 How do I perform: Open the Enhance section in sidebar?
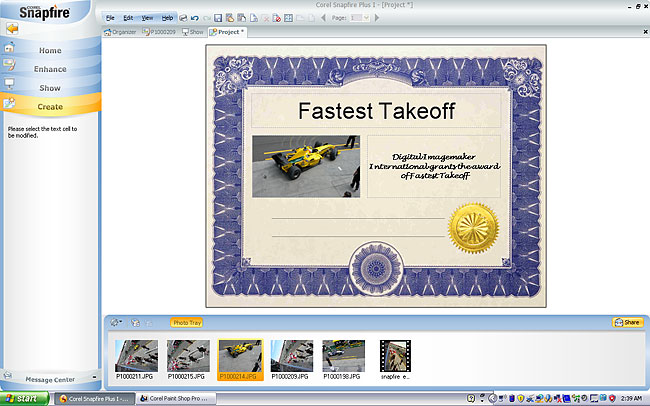(x=50, y=69)
